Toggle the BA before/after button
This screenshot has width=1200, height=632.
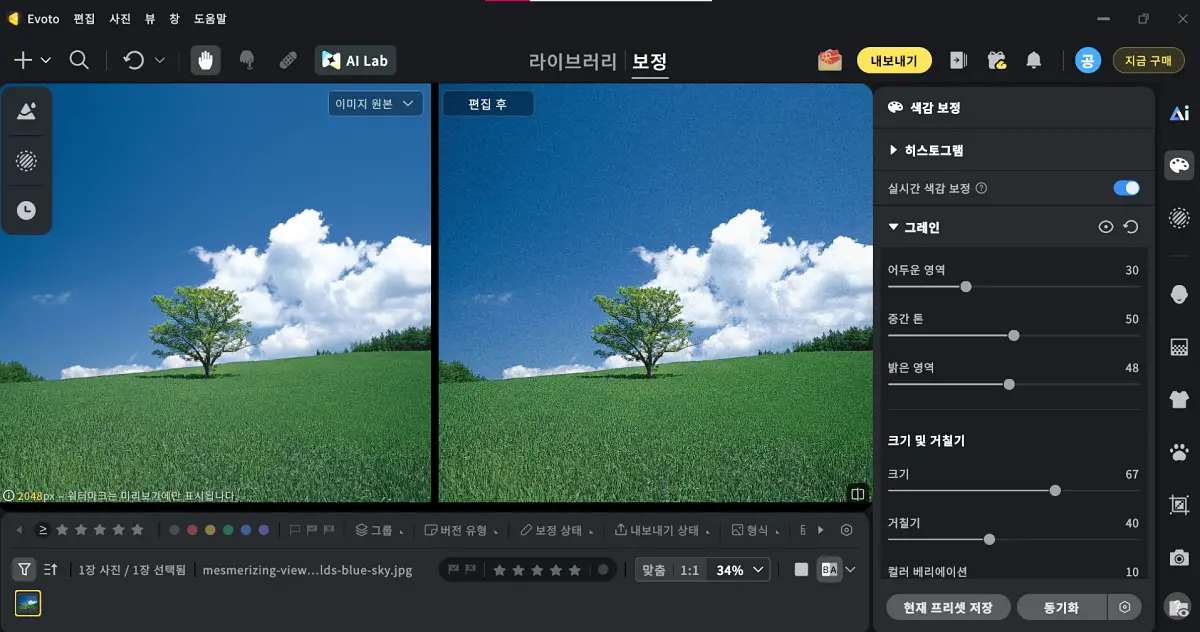(829, 570)
